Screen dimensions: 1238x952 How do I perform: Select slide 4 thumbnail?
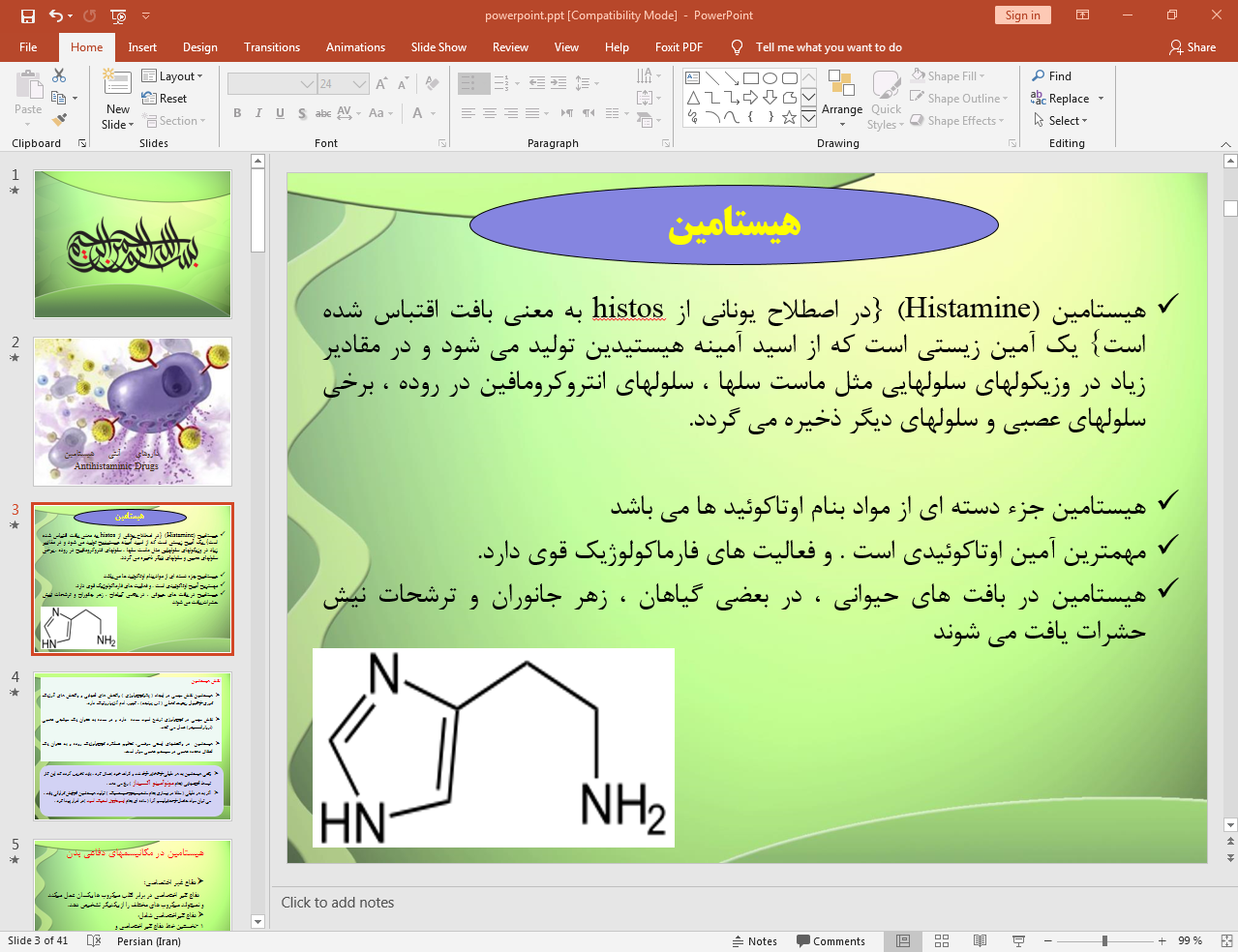(133, 746)
